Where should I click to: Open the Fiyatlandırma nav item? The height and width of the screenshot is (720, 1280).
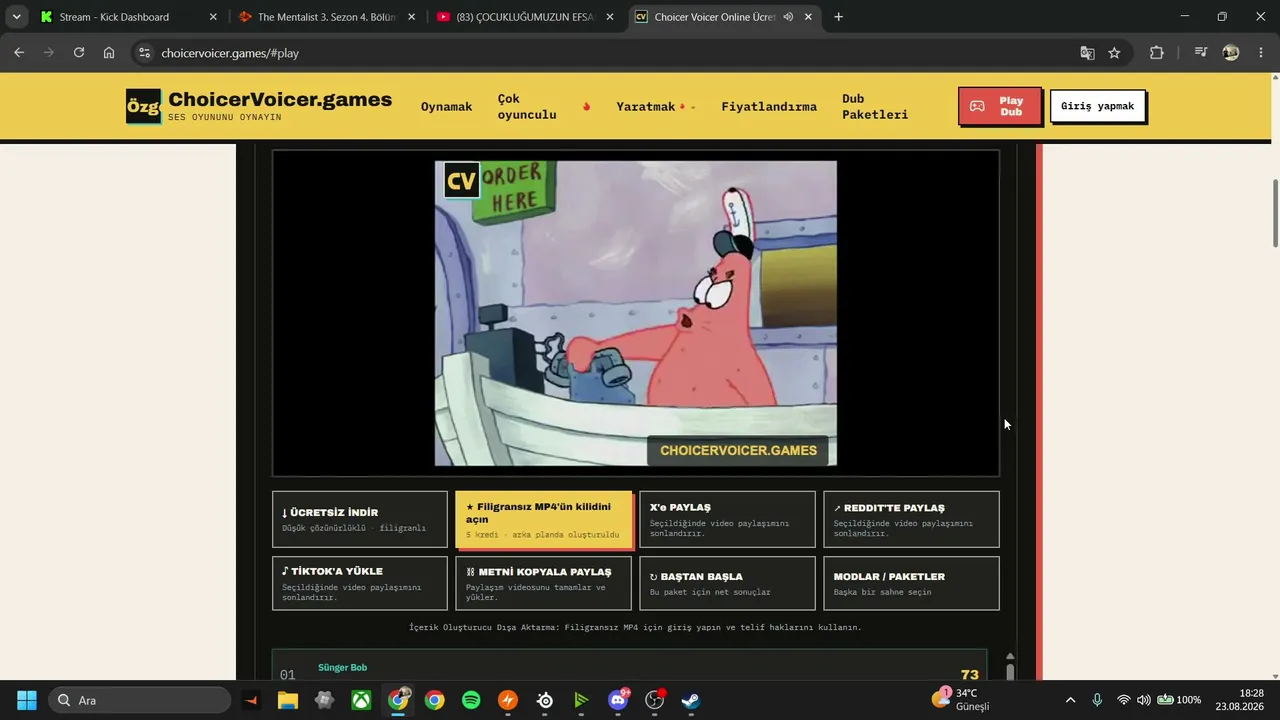pos(769,107)
